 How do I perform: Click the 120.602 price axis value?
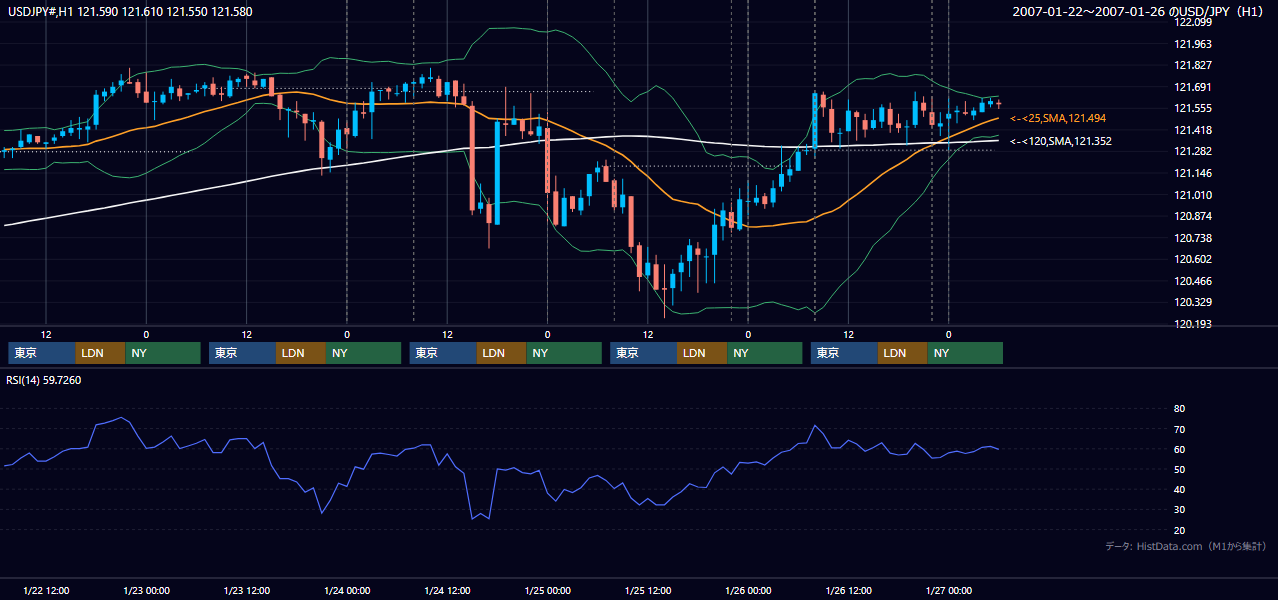pyautogui.click(x=1192, y=259)
